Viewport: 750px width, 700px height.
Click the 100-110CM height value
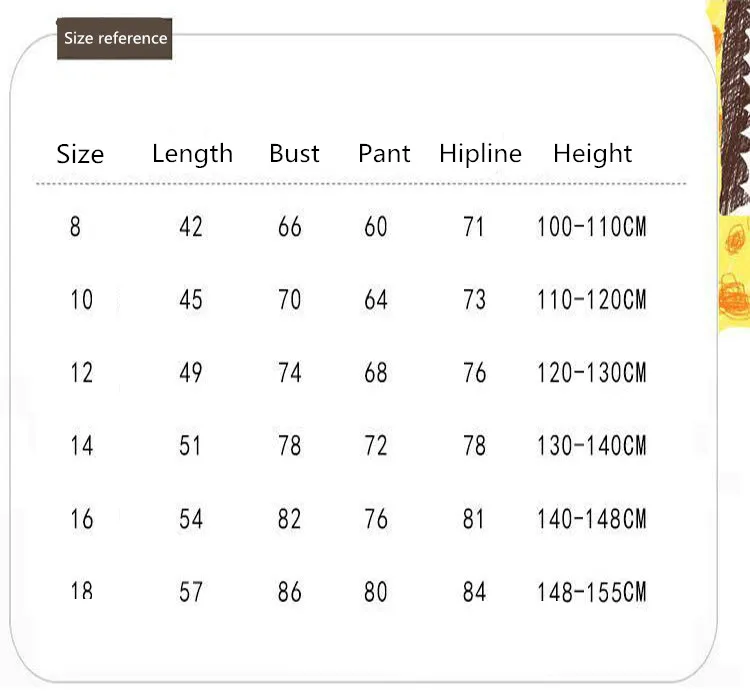pyautogui.click(x=591, y=227)
